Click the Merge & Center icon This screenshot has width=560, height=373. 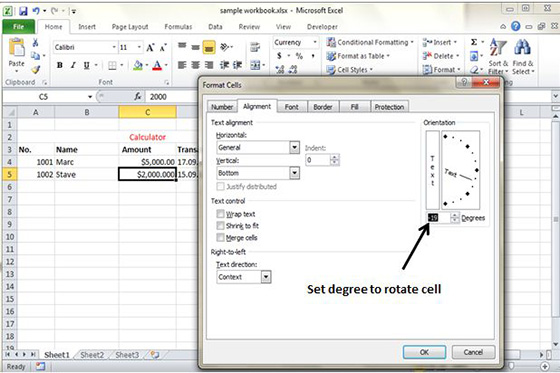pyautogui.click(x=255, y=65)
